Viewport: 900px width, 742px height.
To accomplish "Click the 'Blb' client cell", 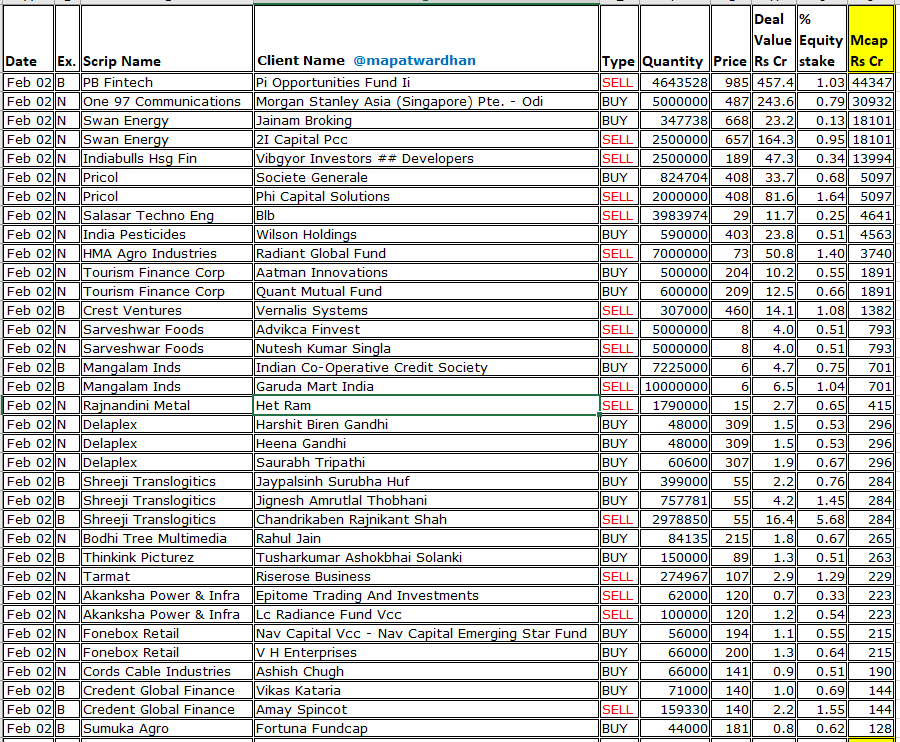I will coord(426,215).
